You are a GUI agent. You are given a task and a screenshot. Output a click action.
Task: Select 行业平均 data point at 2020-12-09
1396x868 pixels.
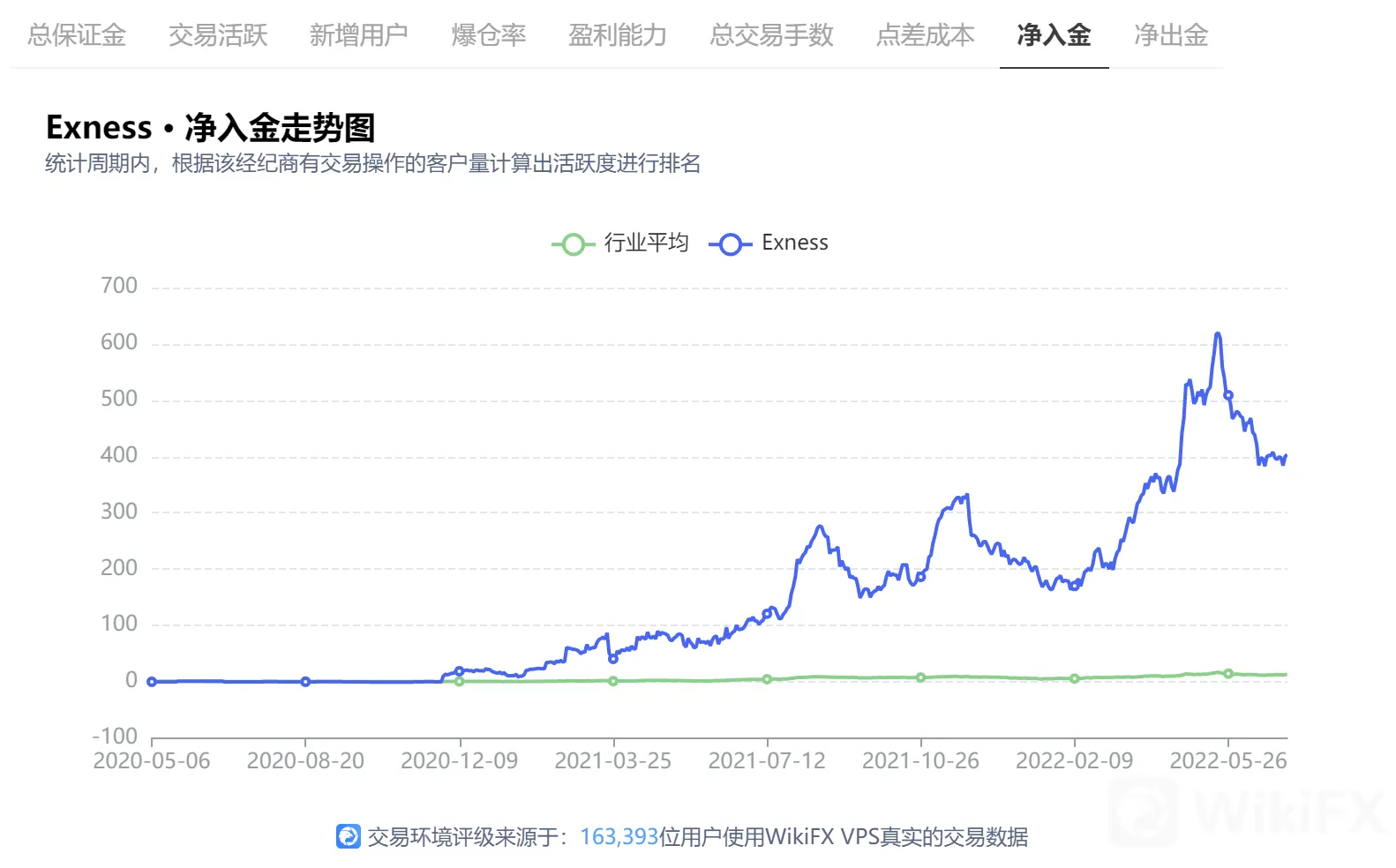tap(459, 682)
